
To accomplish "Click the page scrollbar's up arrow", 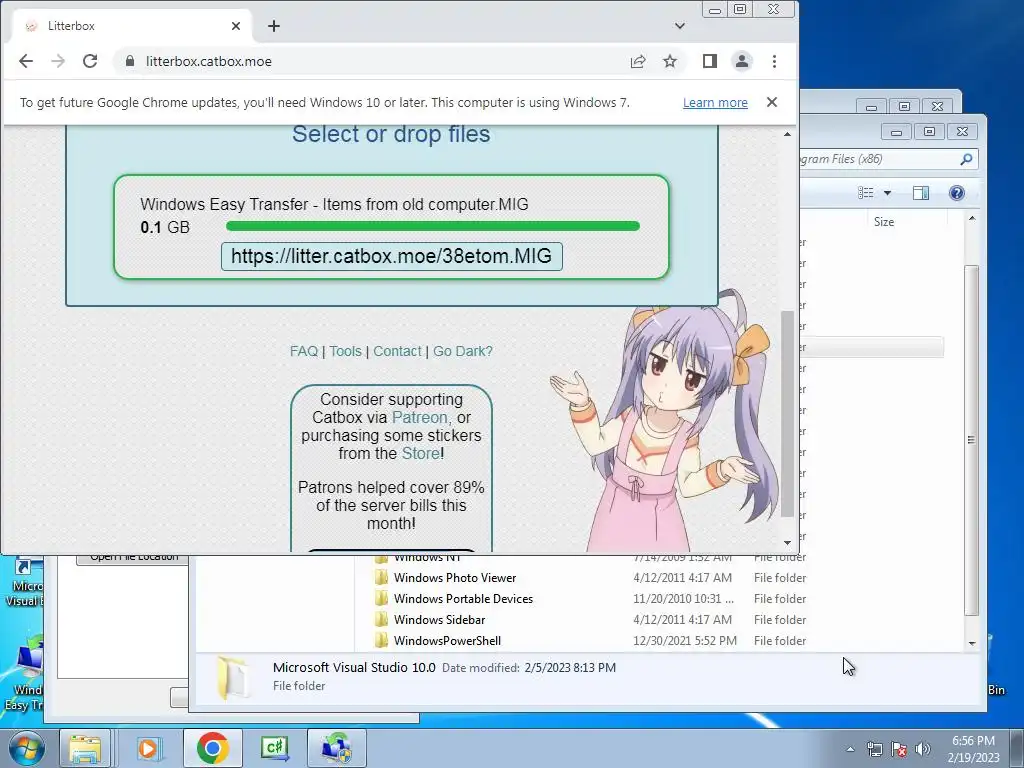I will [788, 134].
